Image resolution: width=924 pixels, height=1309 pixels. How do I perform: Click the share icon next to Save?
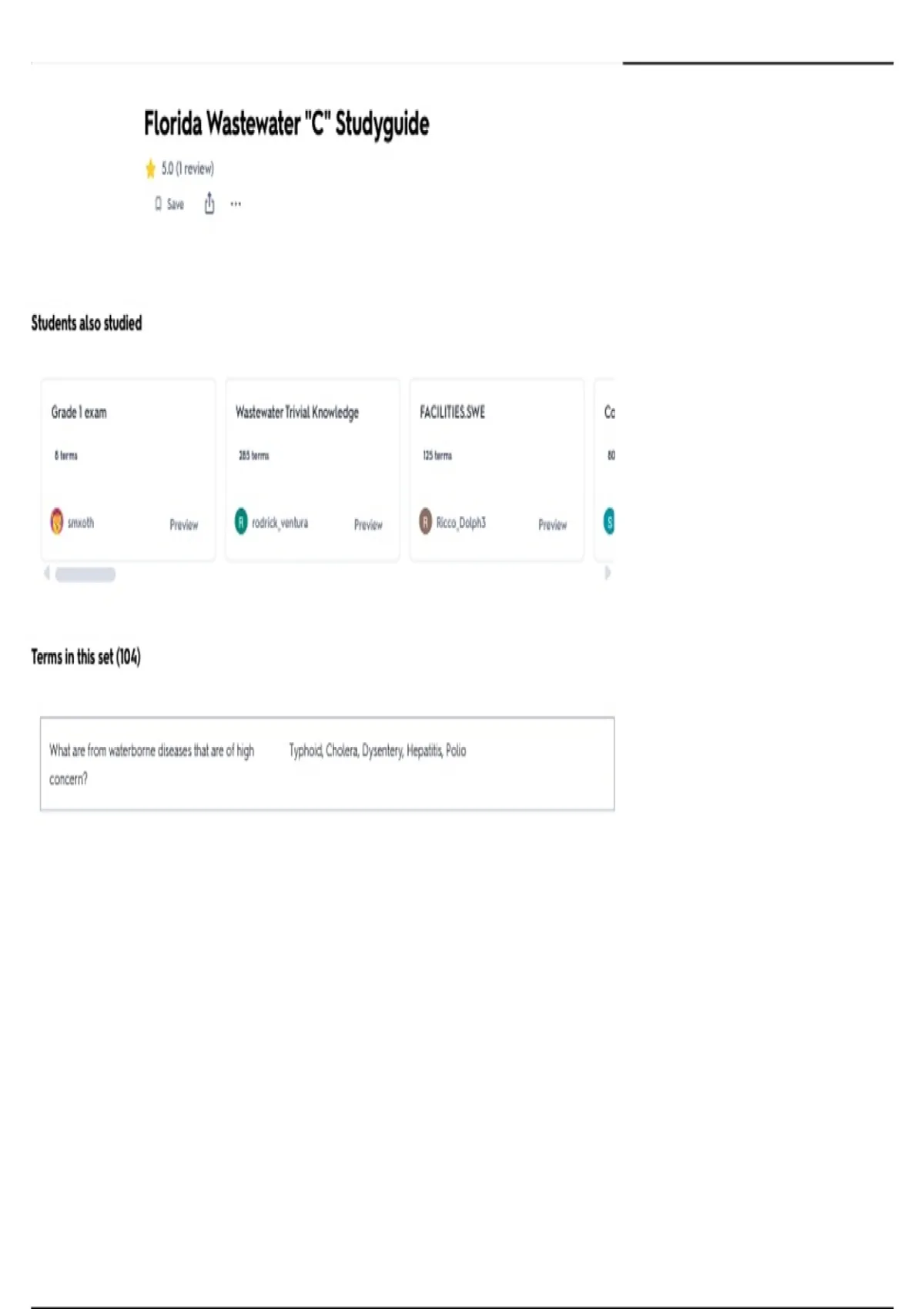[x=209, y=204]
